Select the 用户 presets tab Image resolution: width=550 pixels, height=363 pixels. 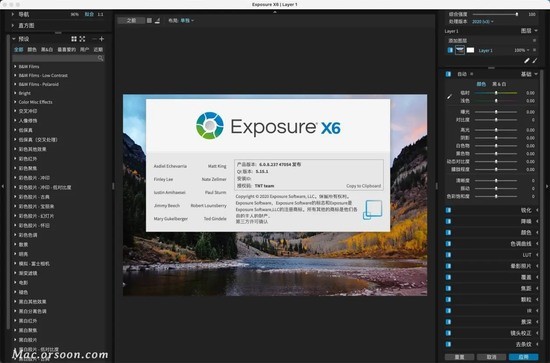tap(84, 49)
